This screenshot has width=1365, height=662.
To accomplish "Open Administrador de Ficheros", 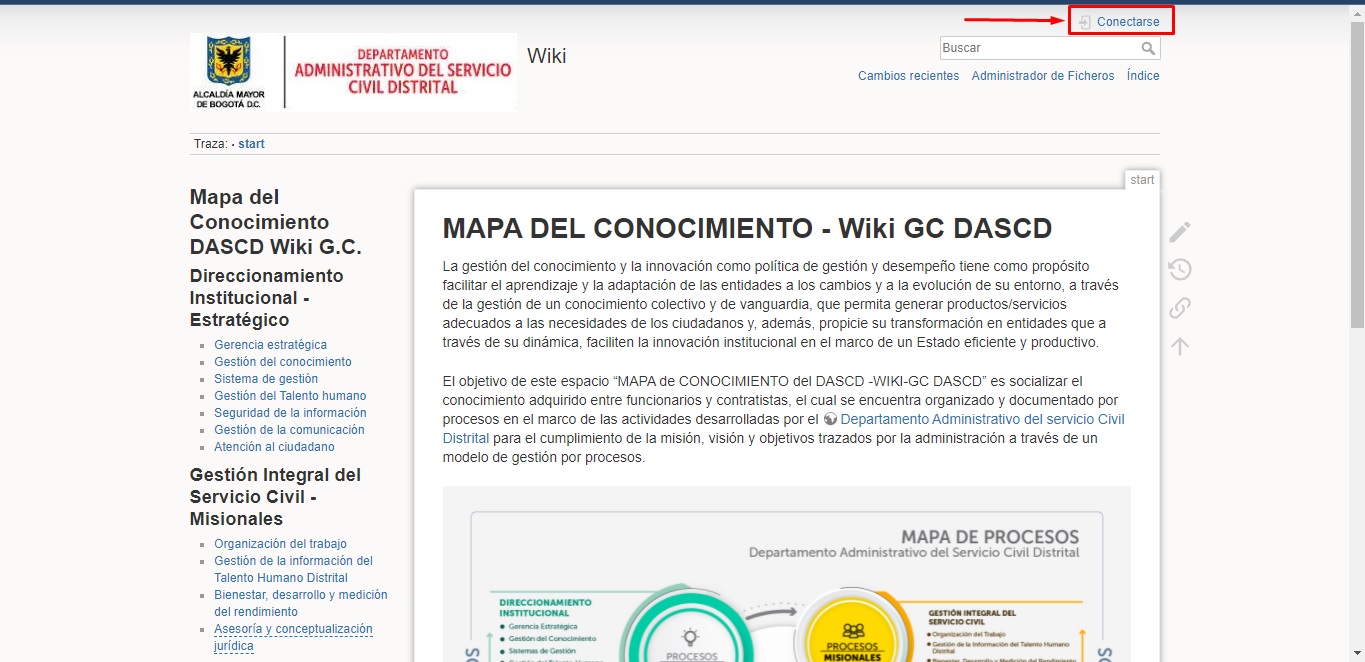I will pos(1043,76).
